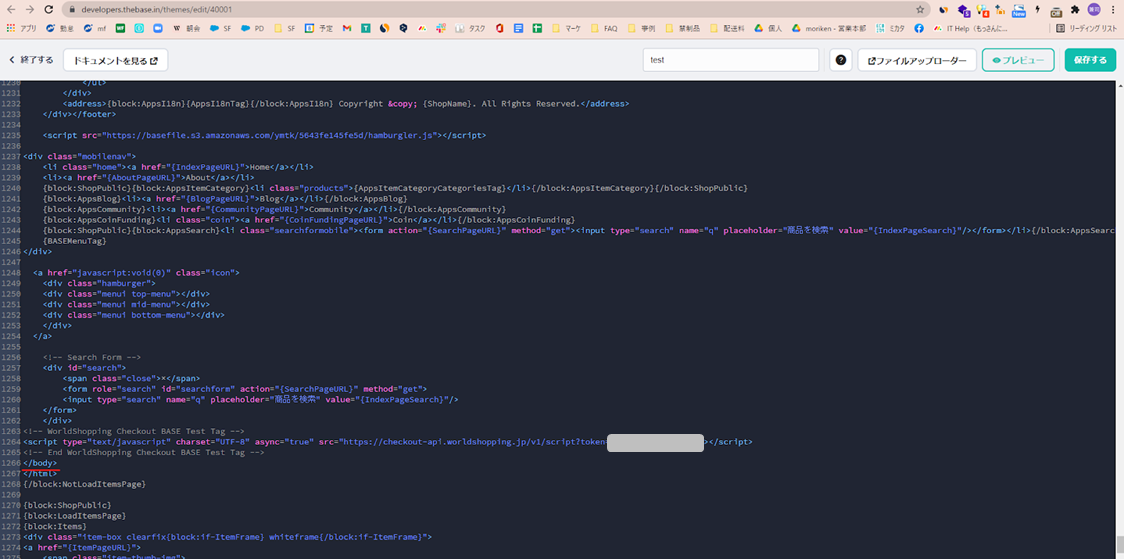Open the mf bookmark
The image size is (1124, 559).
(x=95, y=29)
